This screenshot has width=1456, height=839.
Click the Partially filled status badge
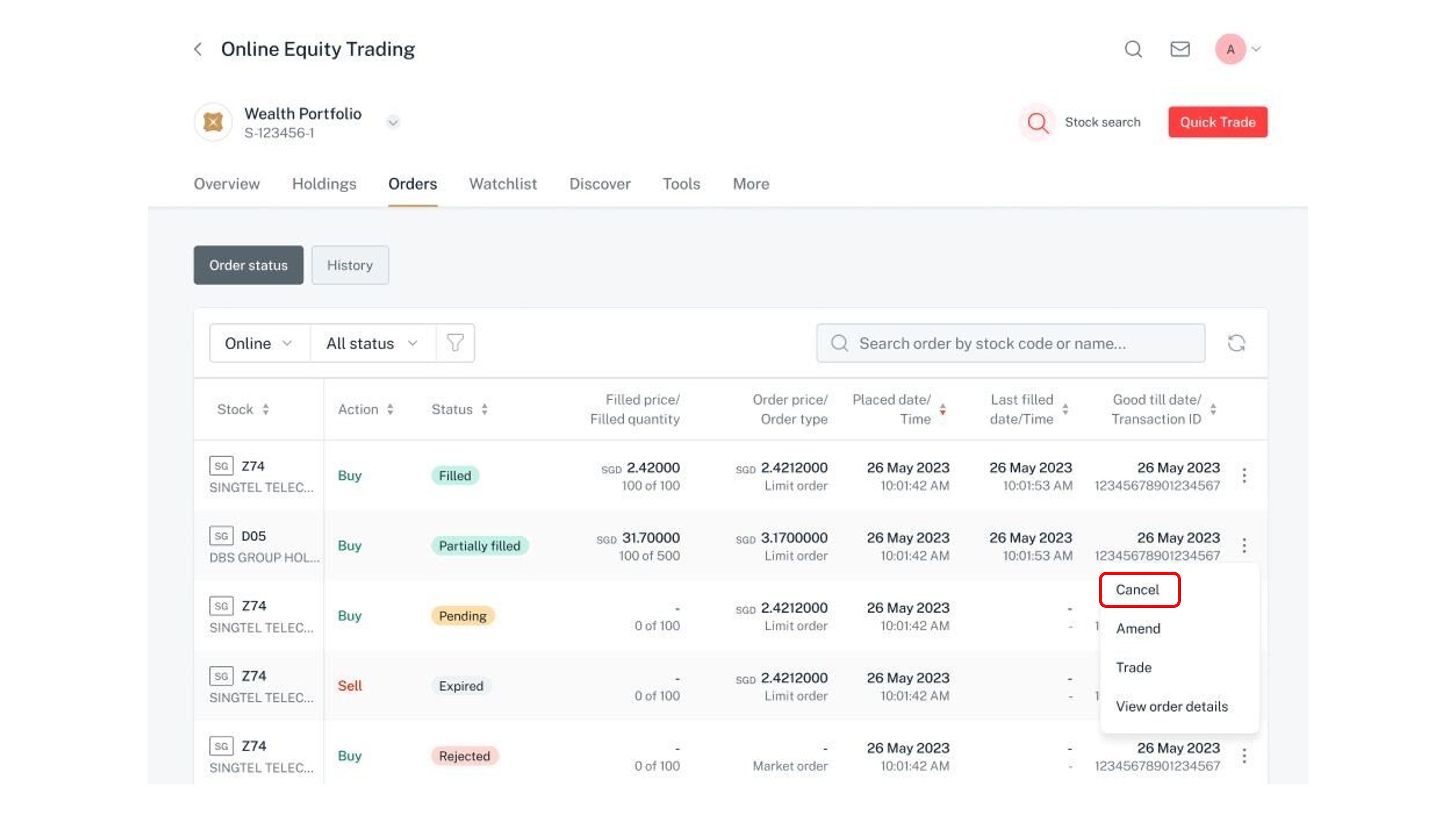pyautogui.click(x=479, y=546)
